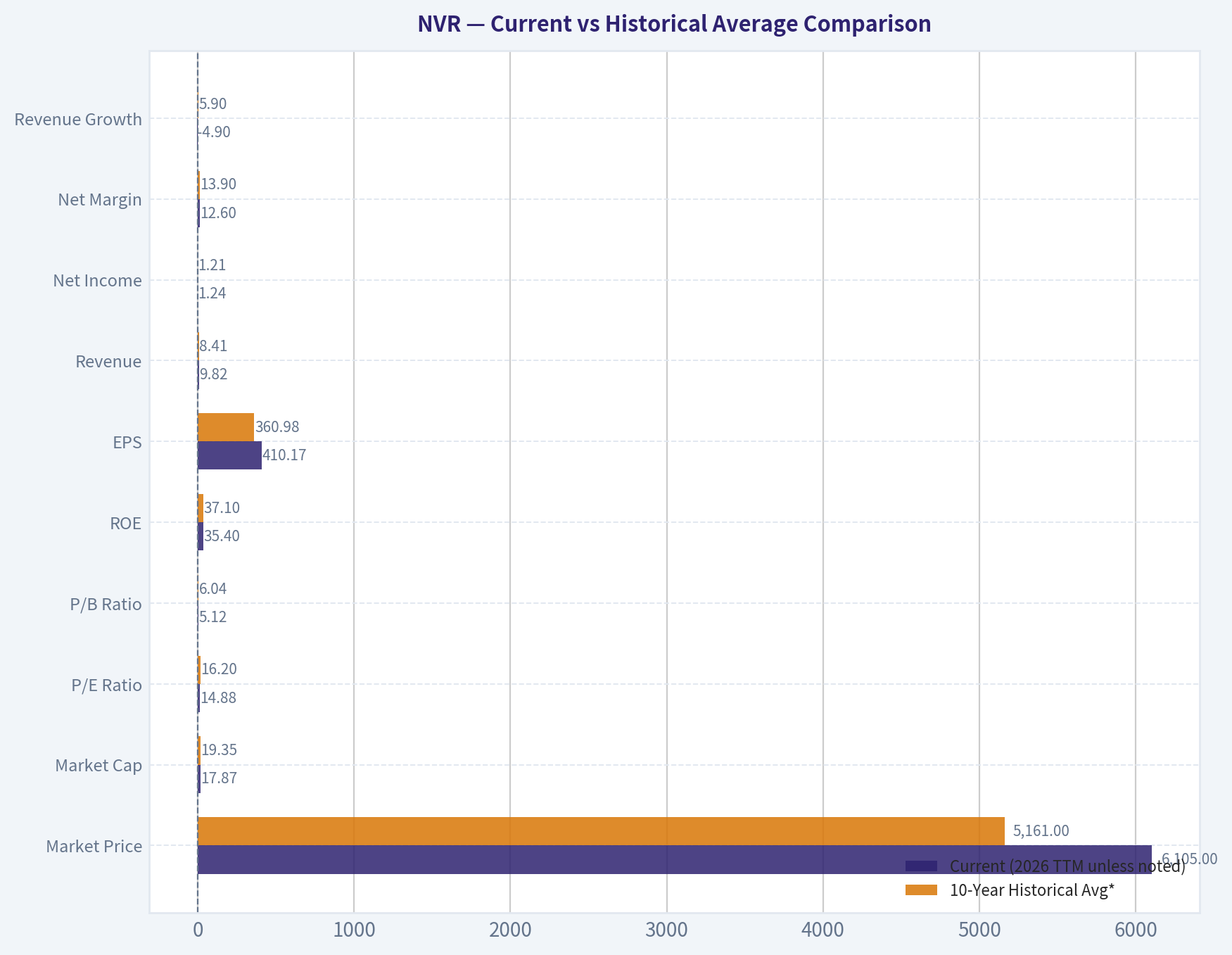
Task: Click the value label '37.10' for ROE
Action: pyautogui.click(x=222, y=508)
